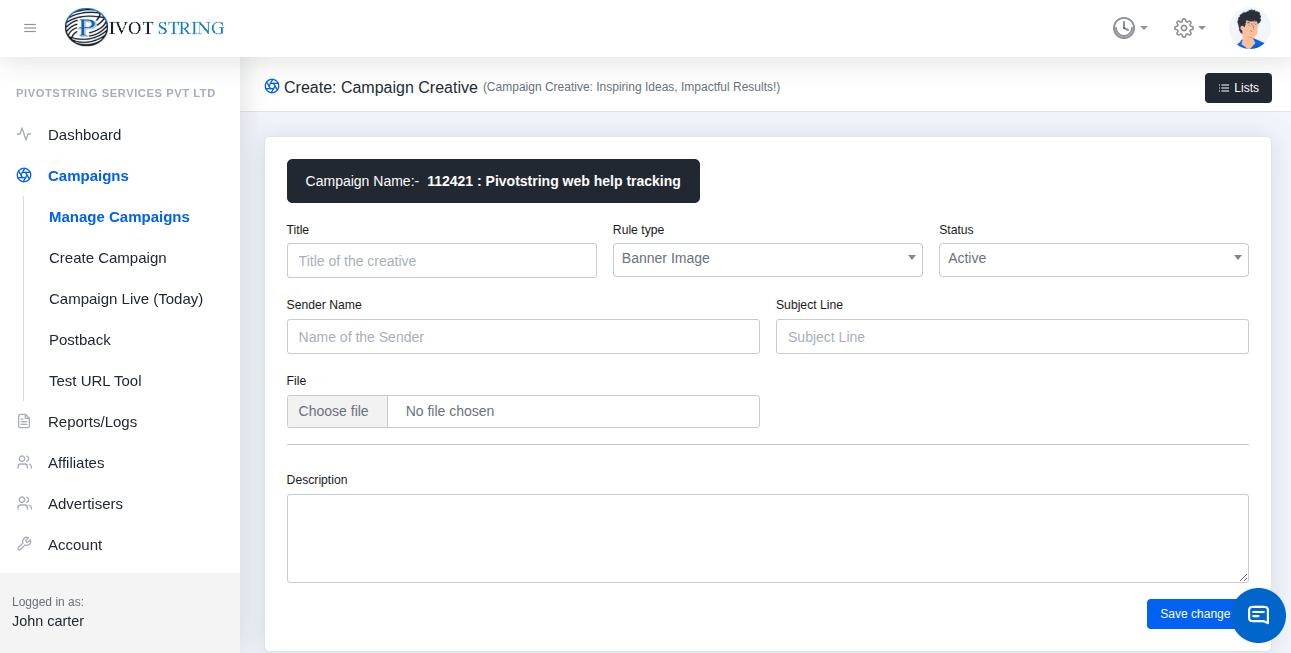Open the Lists view
This screenshot has width=1291, height=653.
coord(1238,88)
